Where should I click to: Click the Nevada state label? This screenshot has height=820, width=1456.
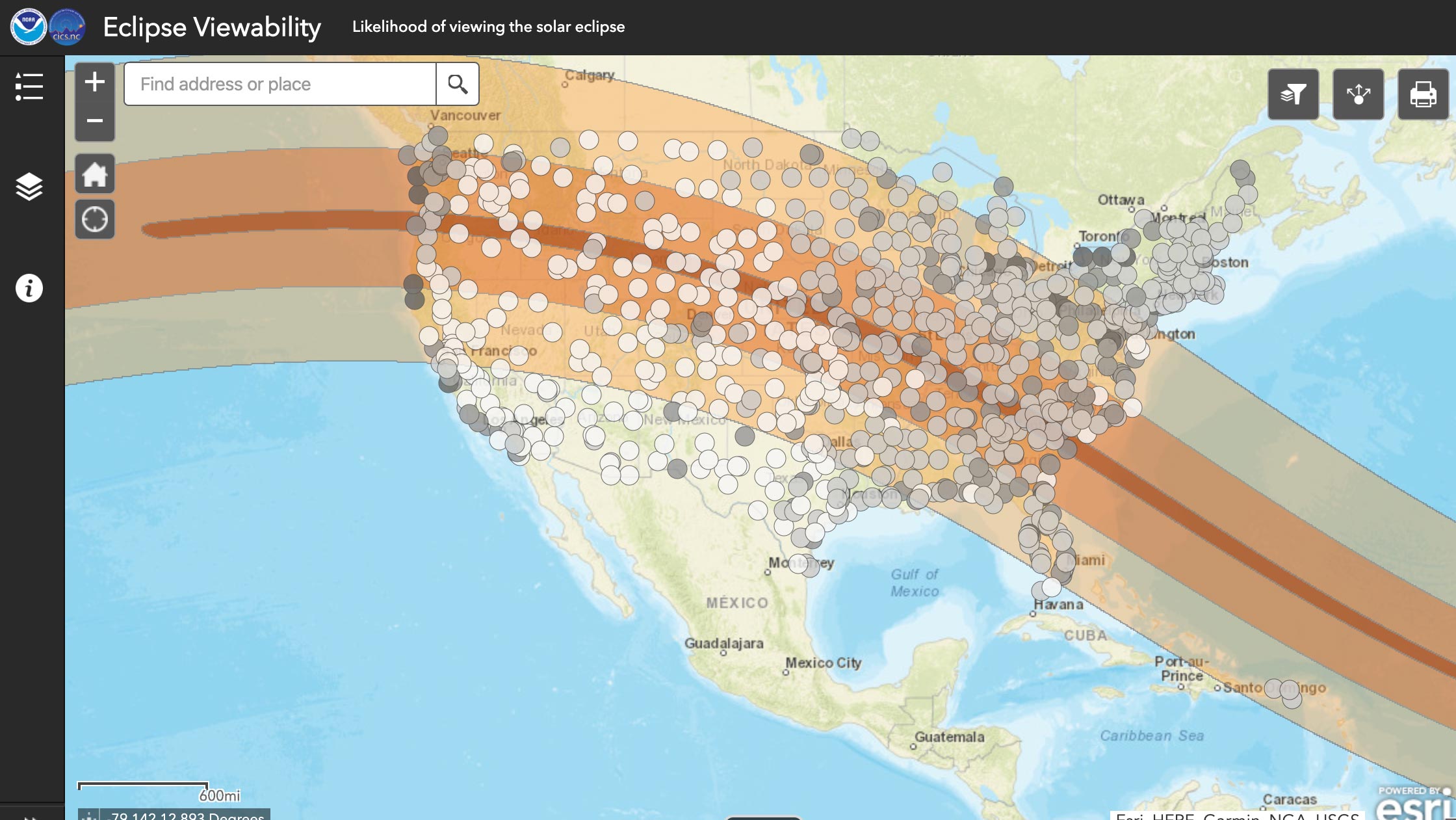pyautogui.click(x=525, y=330)
